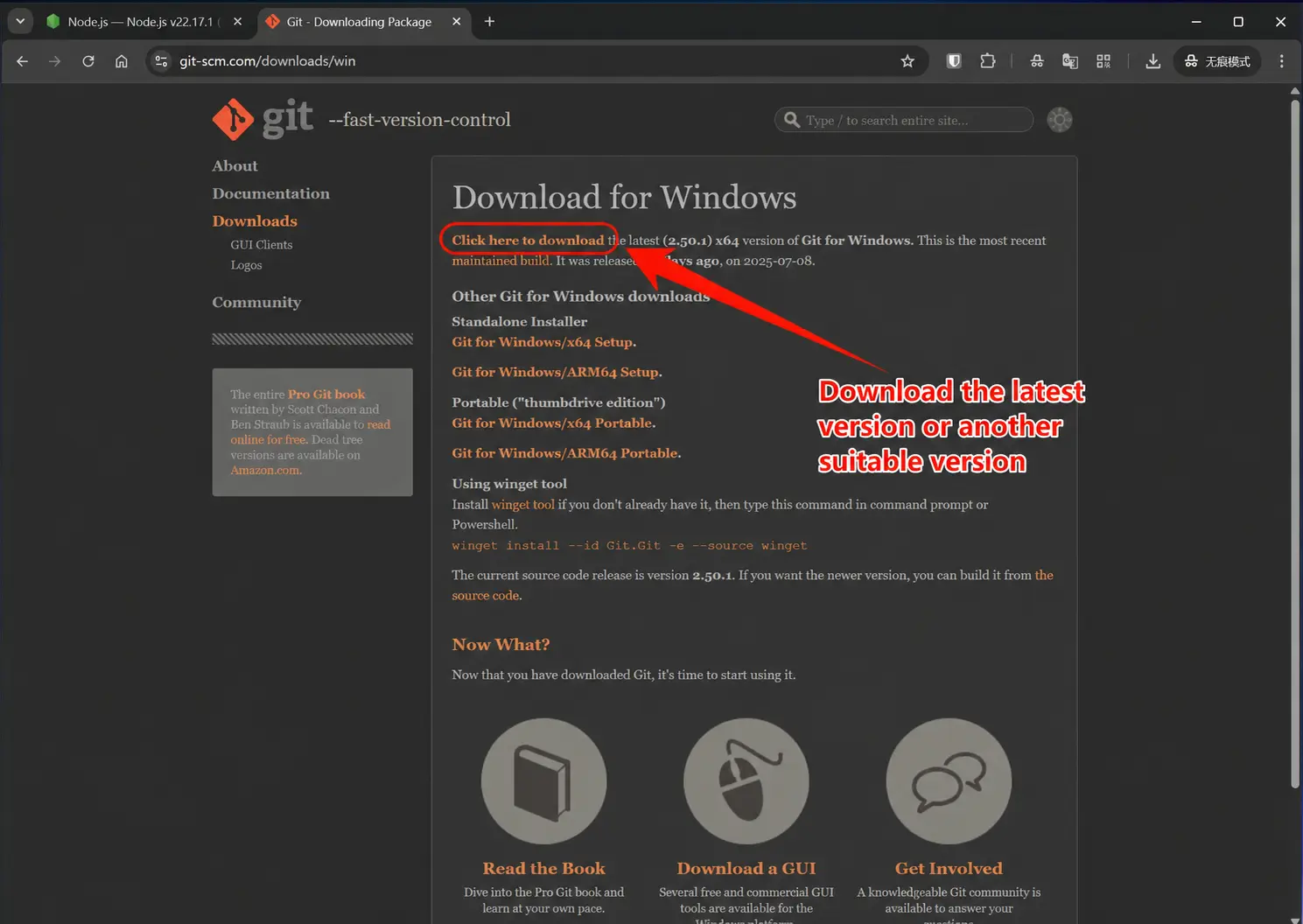The height and width of the screenshot is (924, 1303).
Task: Open the QR code icon in toolbar
Action: pos(1103,61)
